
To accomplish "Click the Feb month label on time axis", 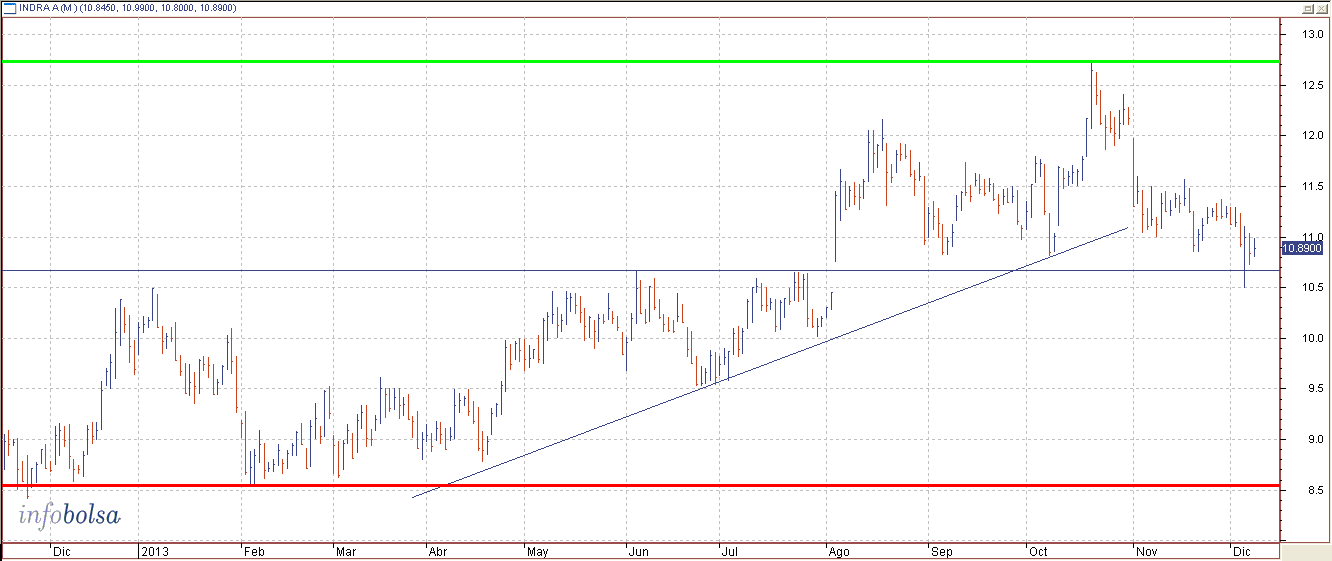I will coord(254,551).
